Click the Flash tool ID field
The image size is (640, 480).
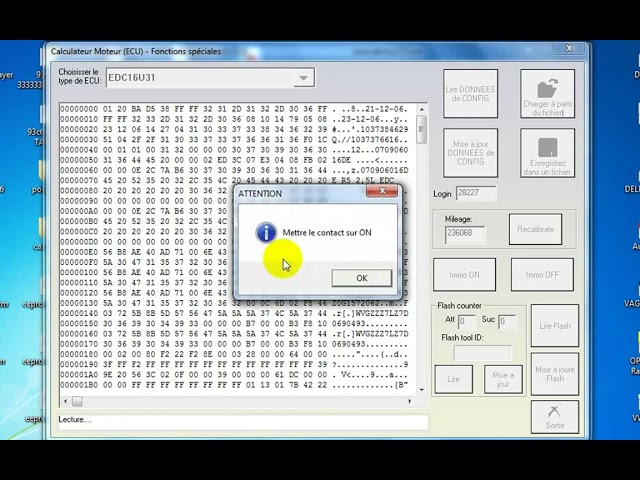pyautogui.click(x=482, y=353)
